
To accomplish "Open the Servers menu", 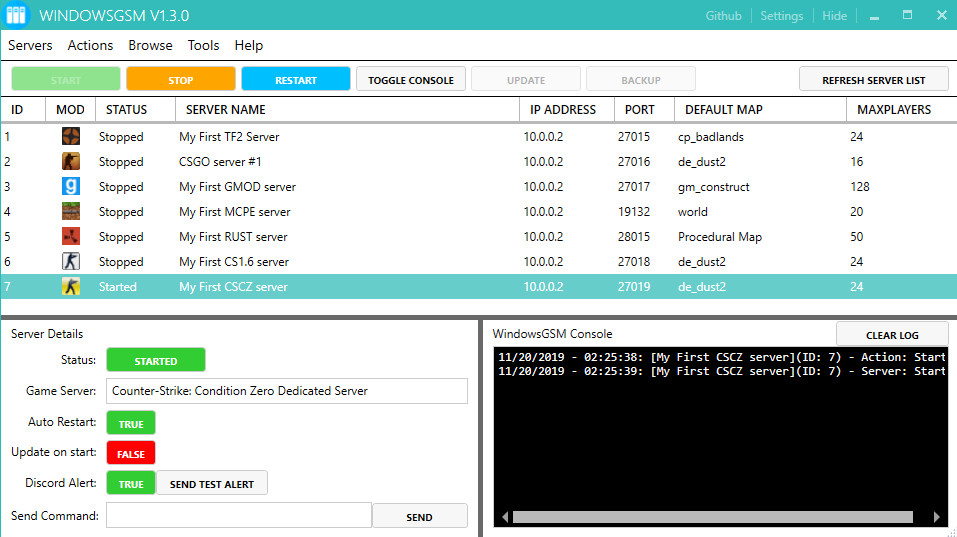I will coord(30,45).
